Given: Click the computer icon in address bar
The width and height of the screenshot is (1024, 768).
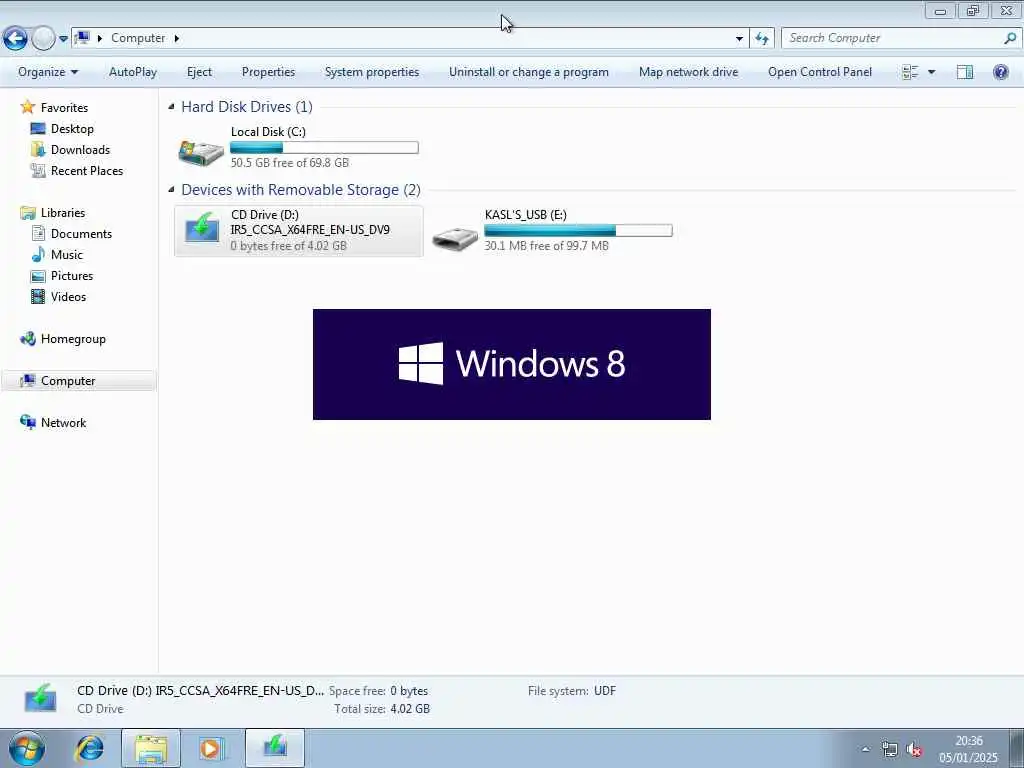Looking at the screenshot, I should 82,38.
